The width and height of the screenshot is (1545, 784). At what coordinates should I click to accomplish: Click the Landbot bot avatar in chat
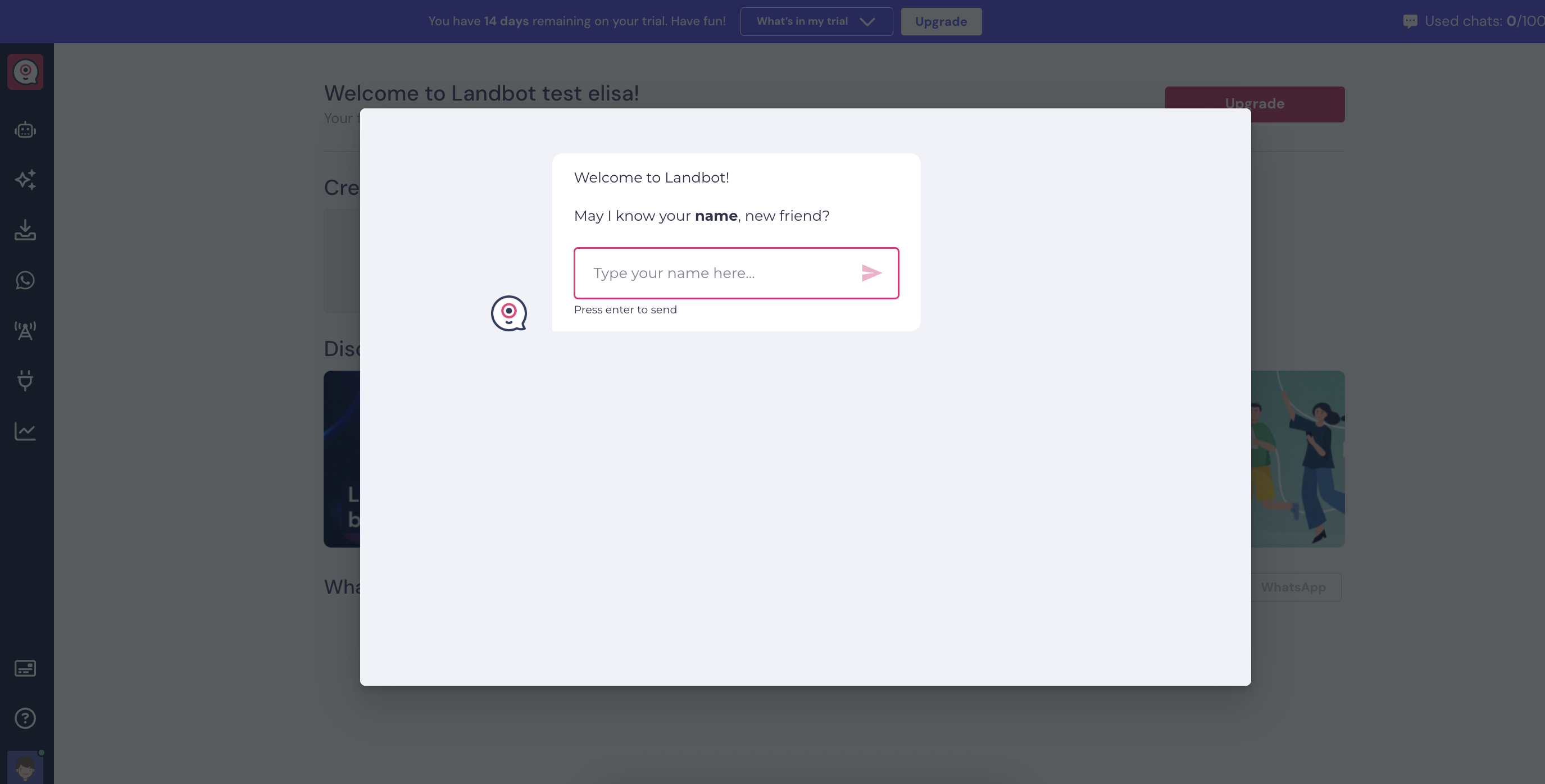[x=508, y=313]
